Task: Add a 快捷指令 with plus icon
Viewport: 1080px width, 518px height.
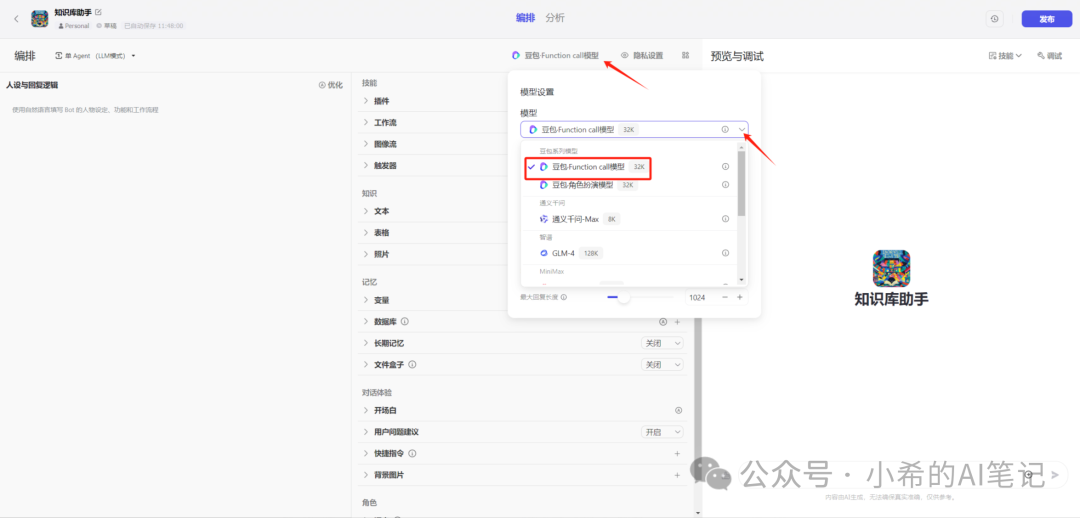Action: 677,454
